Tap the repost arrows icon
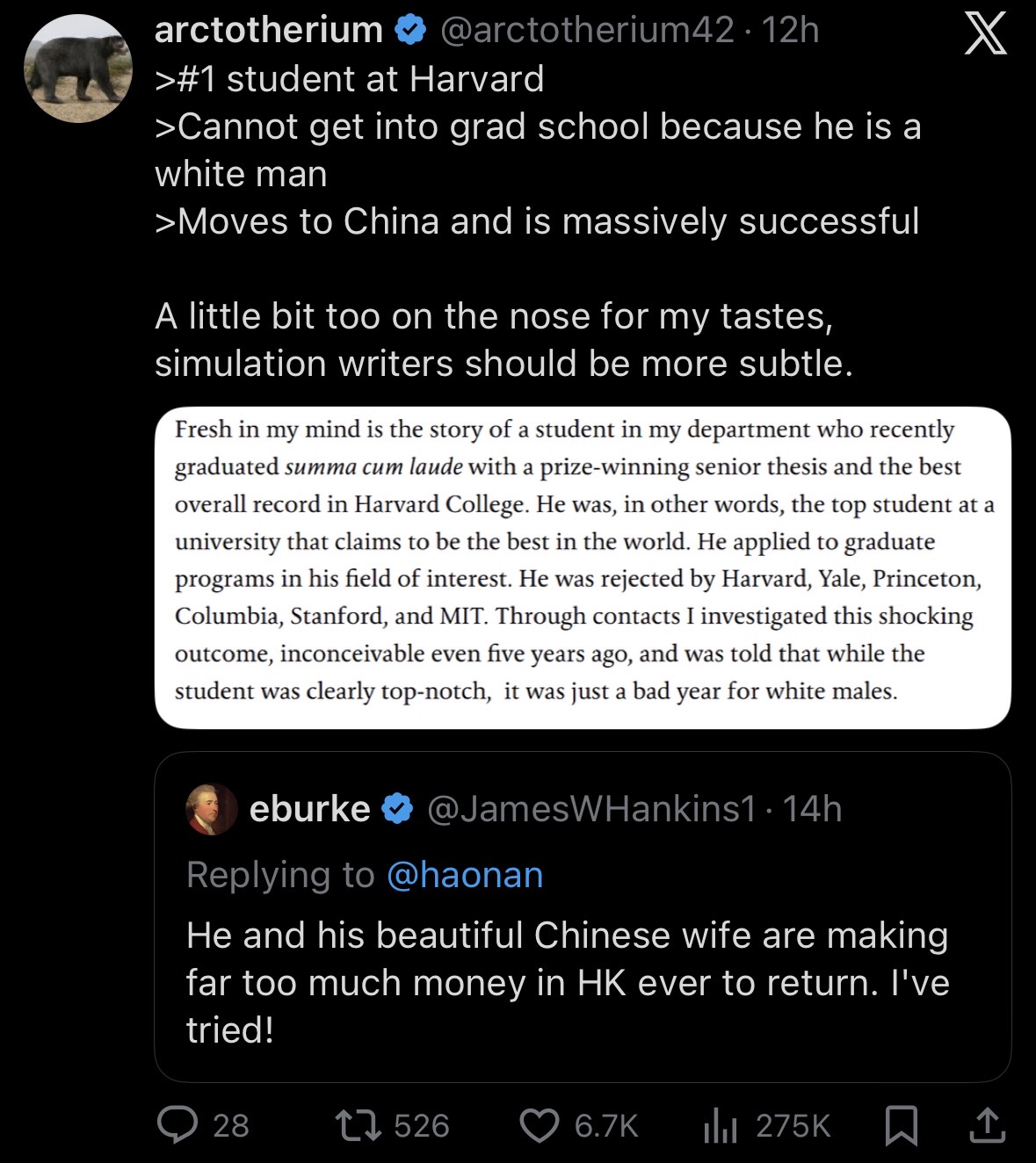This screenshot has height=1163, width=1036. [358, 1125]
